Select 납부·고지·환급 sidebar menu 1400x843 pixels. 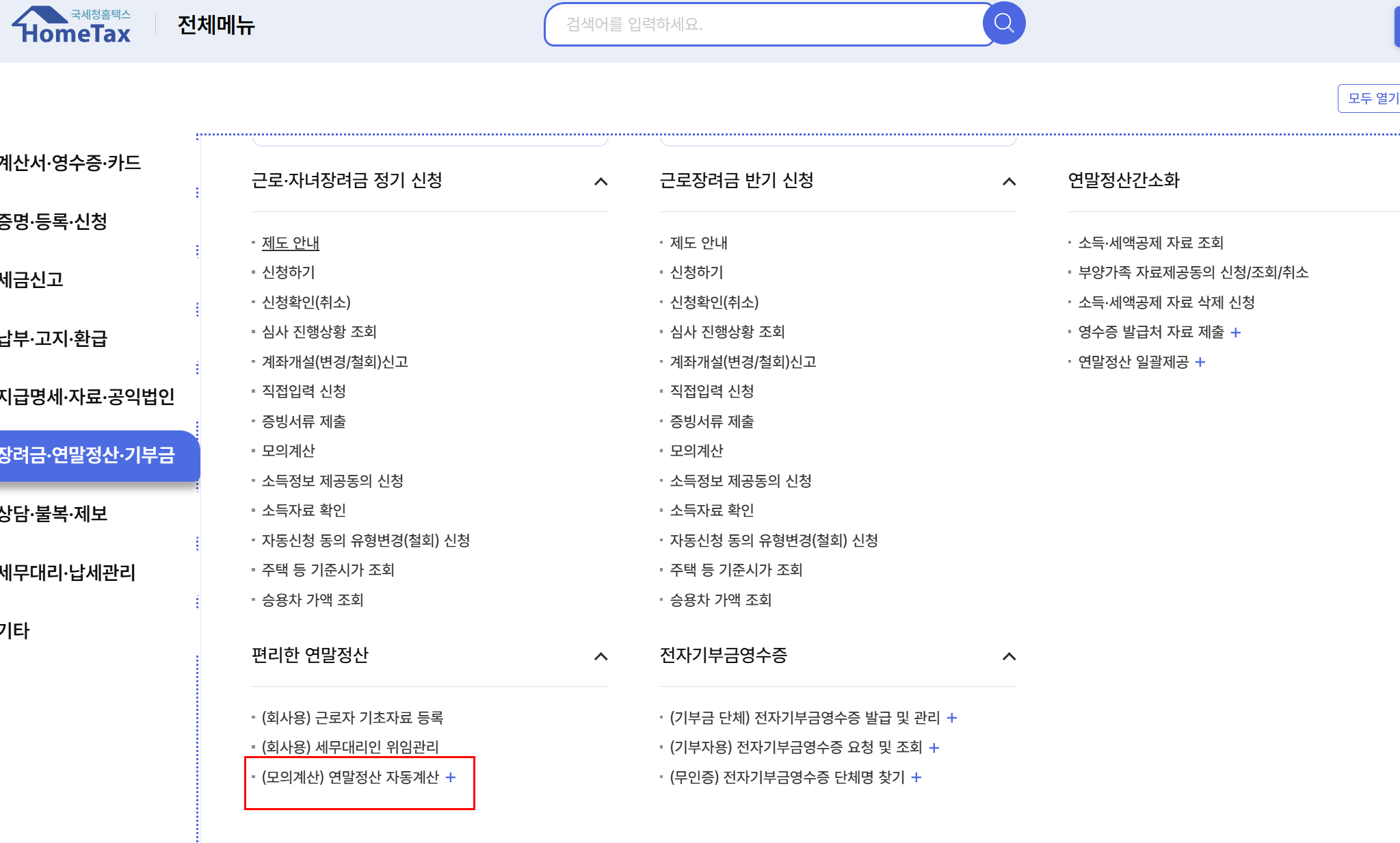tap(53, 339)
